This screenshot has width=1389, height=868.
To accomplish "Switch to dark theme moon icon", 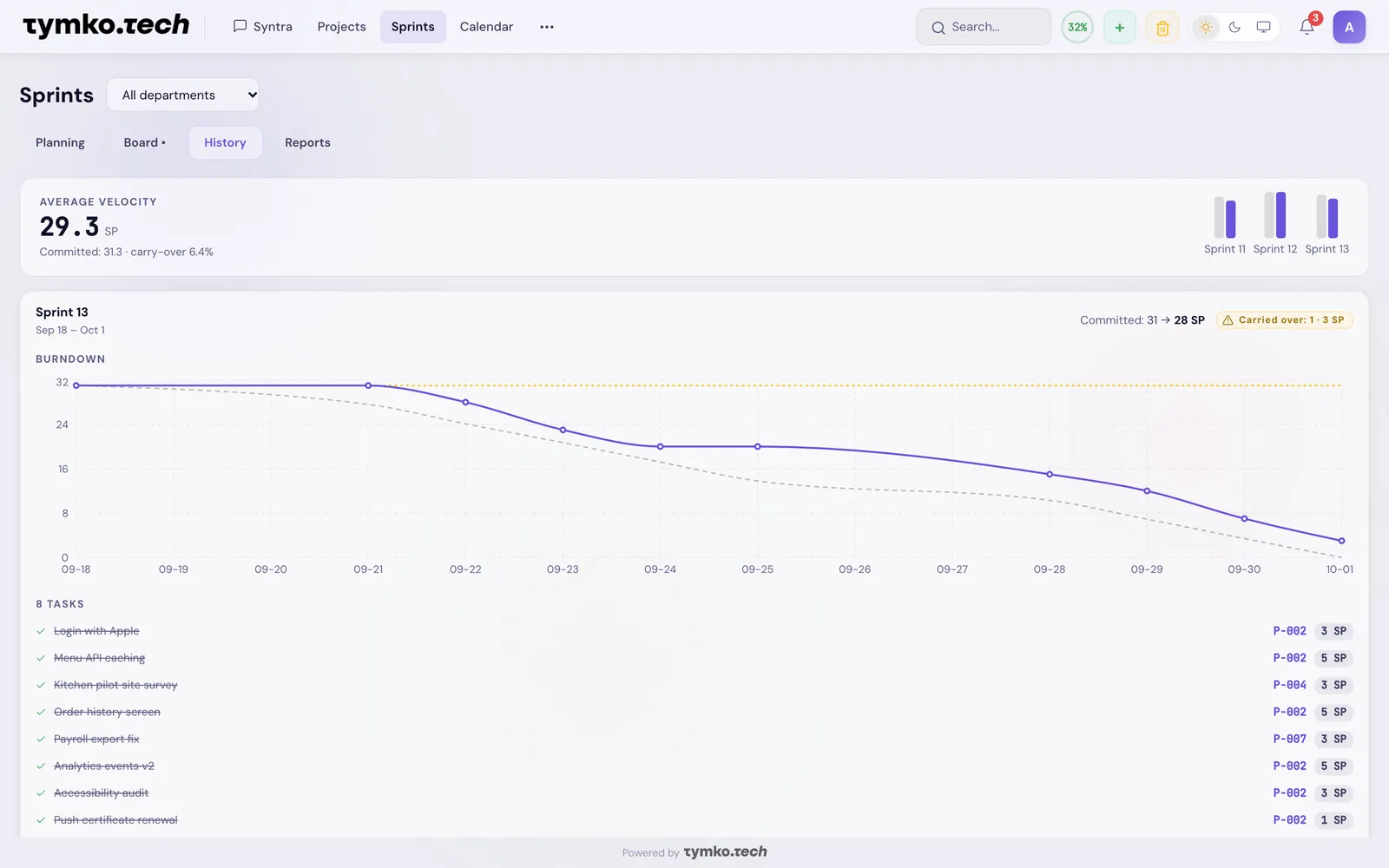I will click(1234, 27).
